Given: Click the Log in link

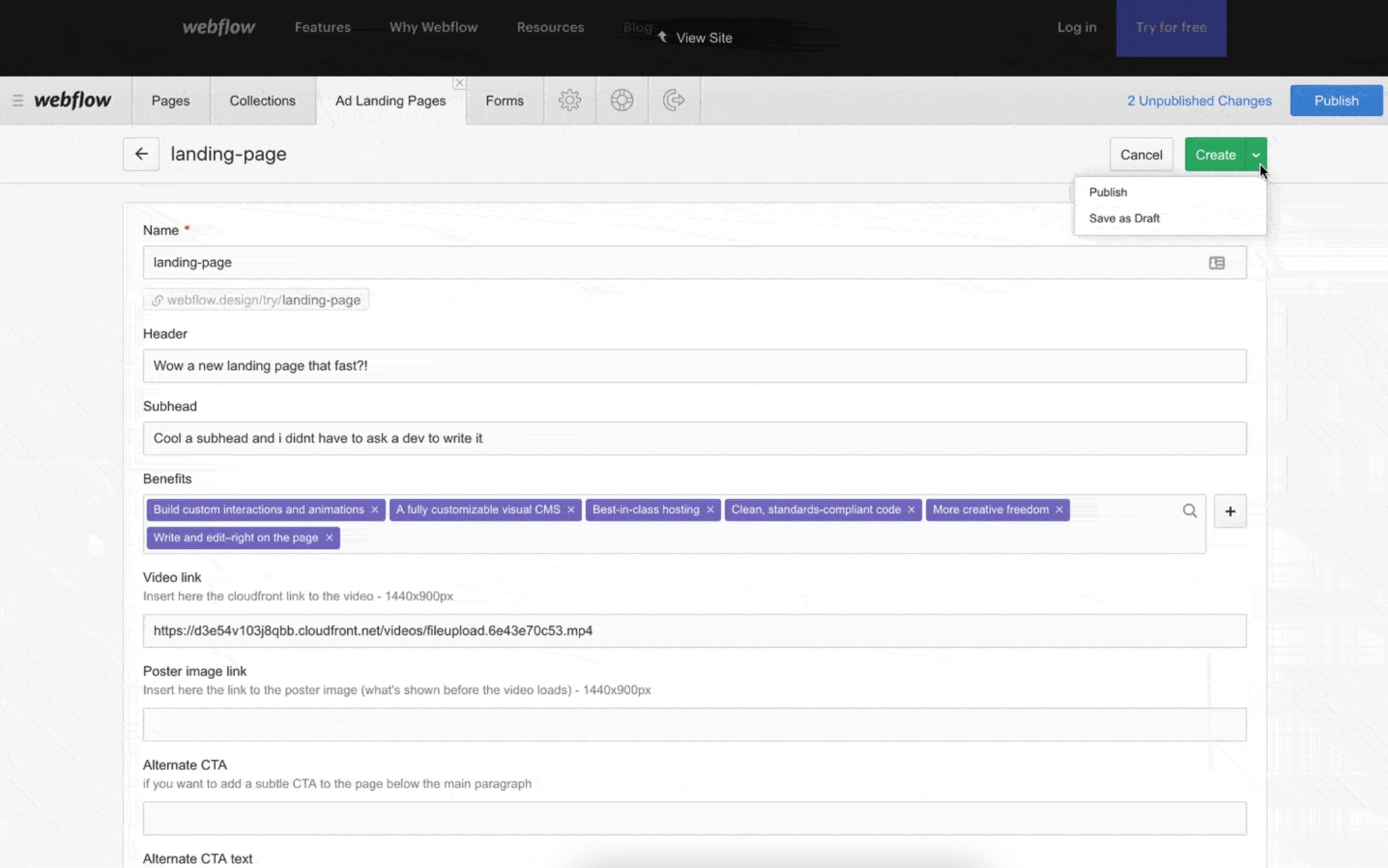Looking at the screenshot, I should click(1076, 27).
